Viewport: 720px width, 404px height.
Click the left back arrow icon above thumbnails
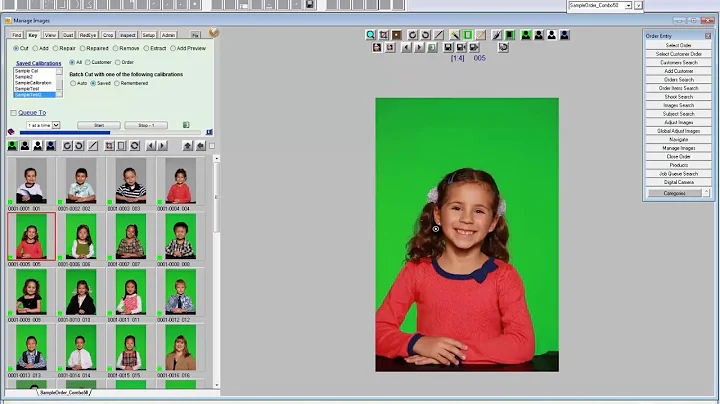pos(200,146)
